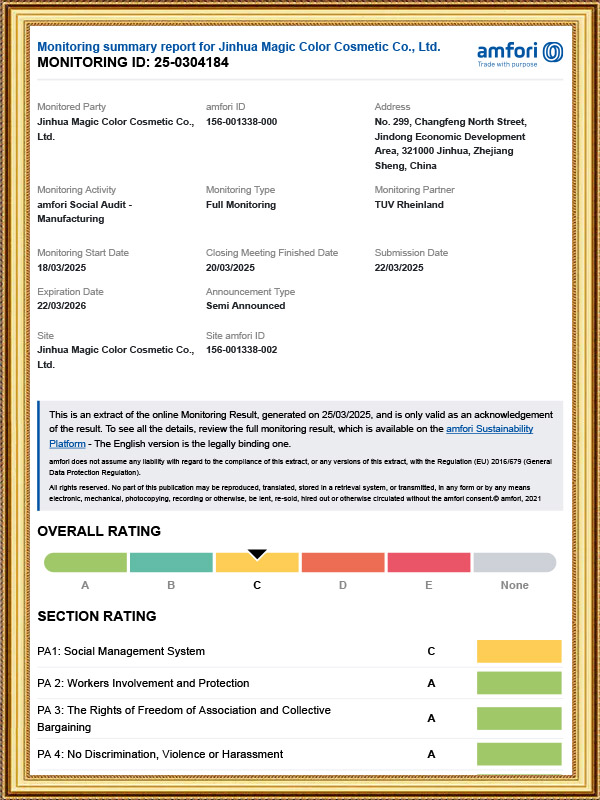This screenshot has height=800, width=600.
Task: Click the SECTION RATING heading
Action: (97, 616)
